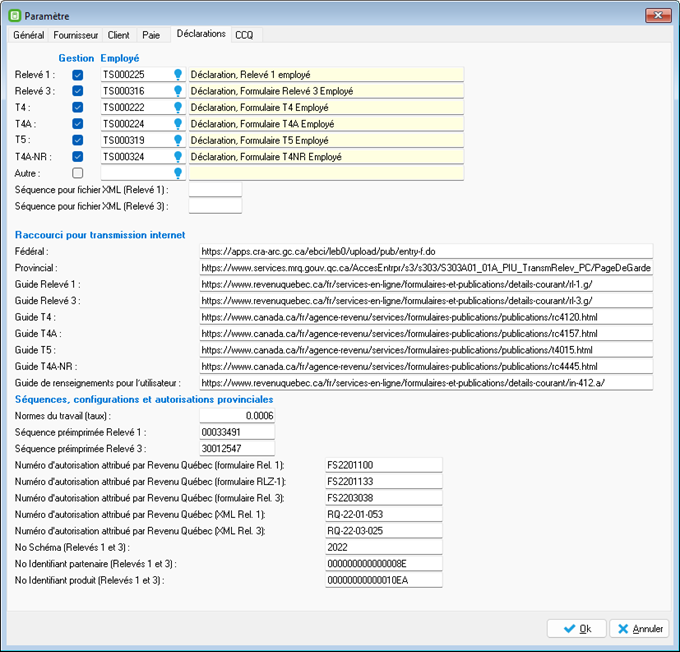Screen dimensions: 680x652
Task: Switch to the Général tab
Action: [x=29, y=35]
